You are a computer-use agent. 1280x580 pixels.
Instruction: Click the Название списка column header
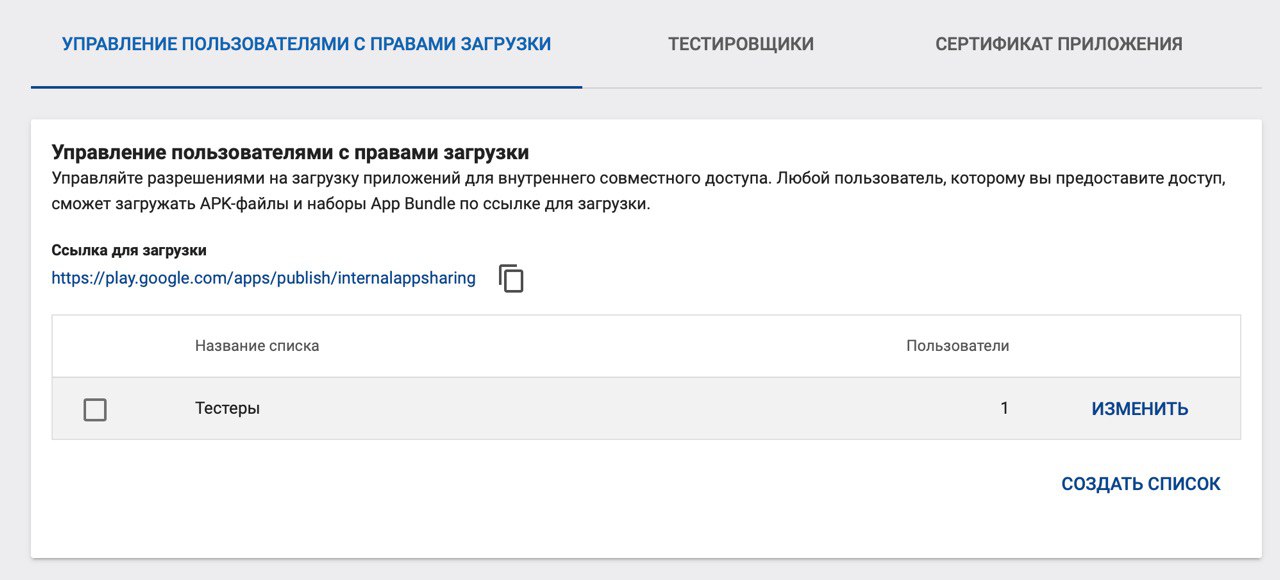click(x=257, y=346)
